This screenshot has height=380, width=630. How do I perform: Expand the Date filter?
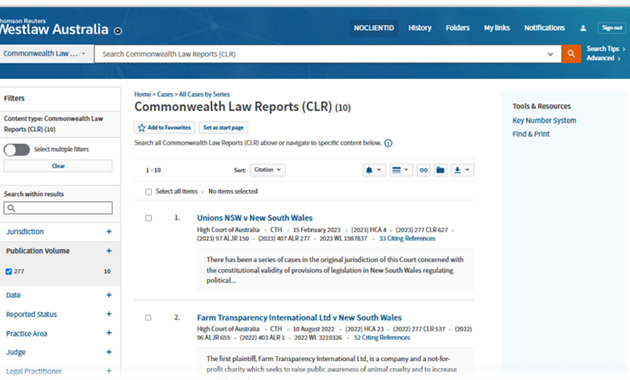pos(108,295)
